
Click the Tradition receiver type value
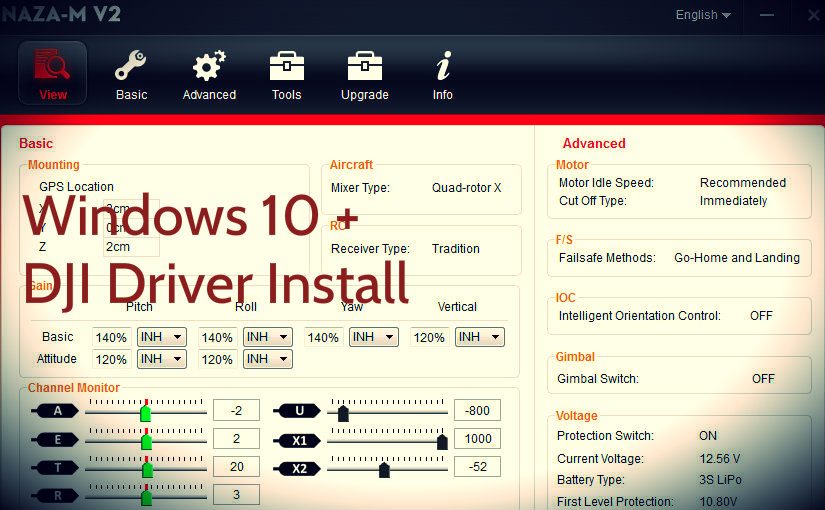coord(456,248)
